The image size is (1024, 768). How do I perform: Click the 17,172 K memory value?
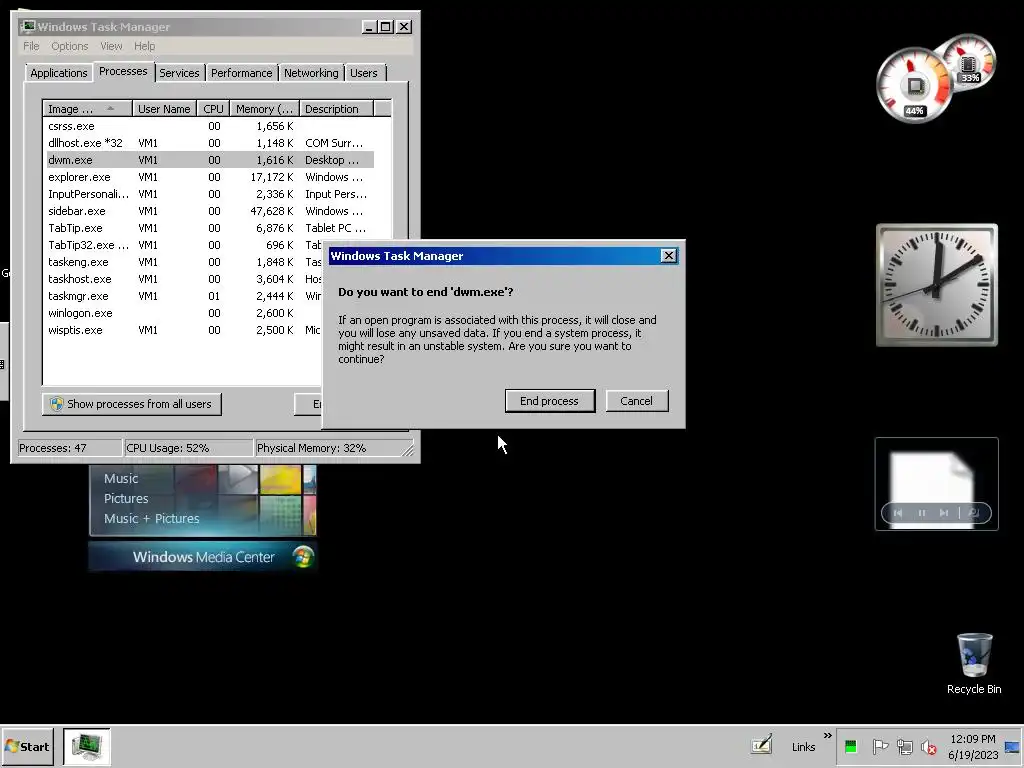click(274, 177)
